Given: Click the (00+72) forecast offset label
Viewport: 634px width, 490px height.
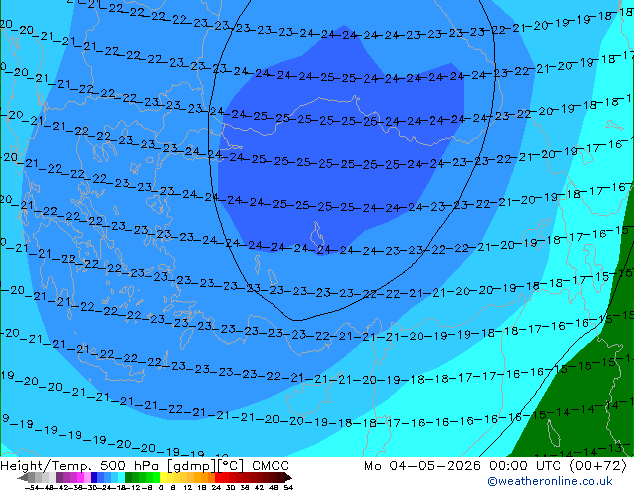Looking at the screenshot, I should click(x=598, y=466).
